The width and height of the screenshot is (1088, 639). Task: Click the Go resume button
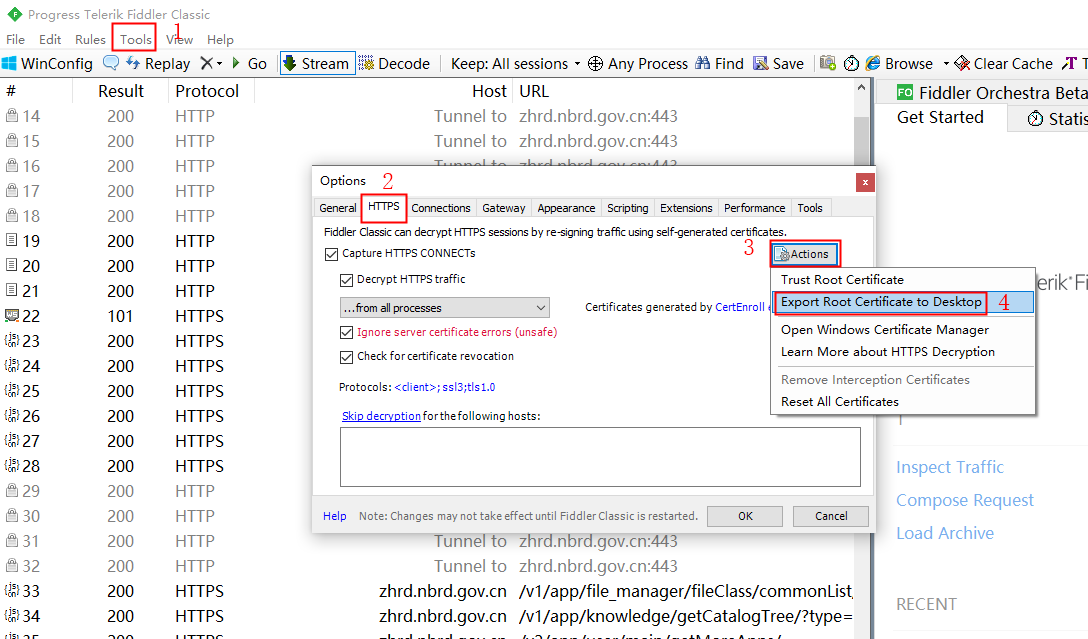tap(249, 64)
